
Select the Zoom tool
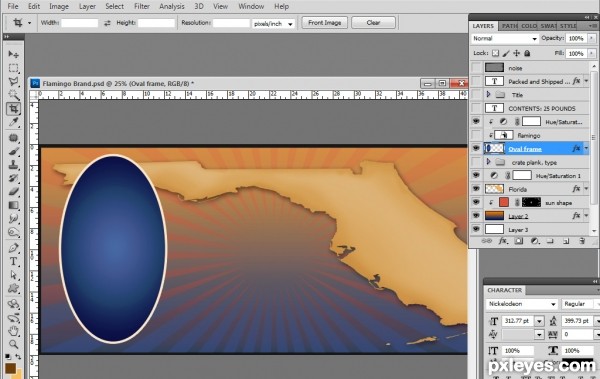(13, 344)
